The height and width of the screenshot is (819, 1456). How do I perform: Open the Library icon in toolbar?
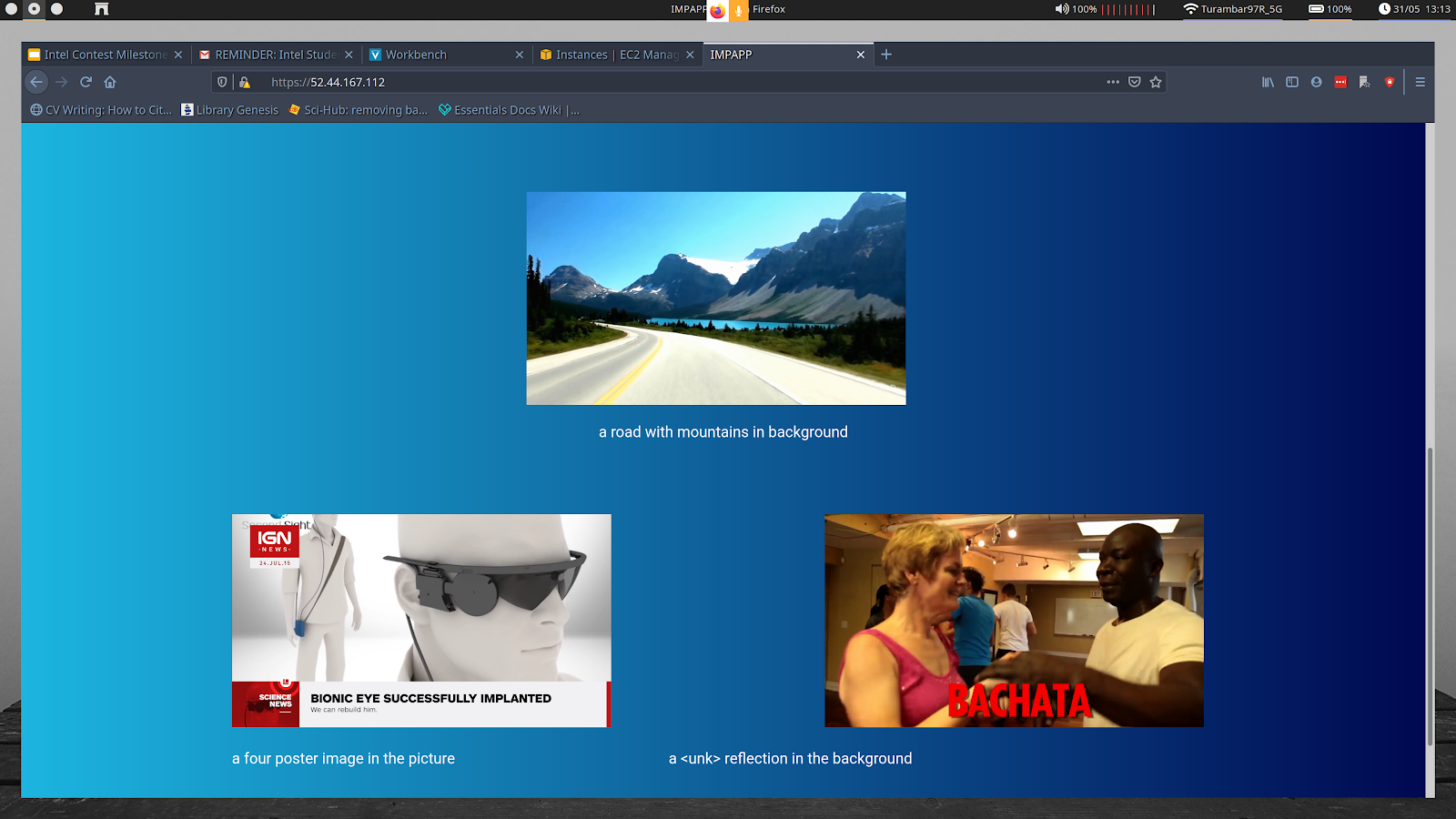coord(1268,82)
